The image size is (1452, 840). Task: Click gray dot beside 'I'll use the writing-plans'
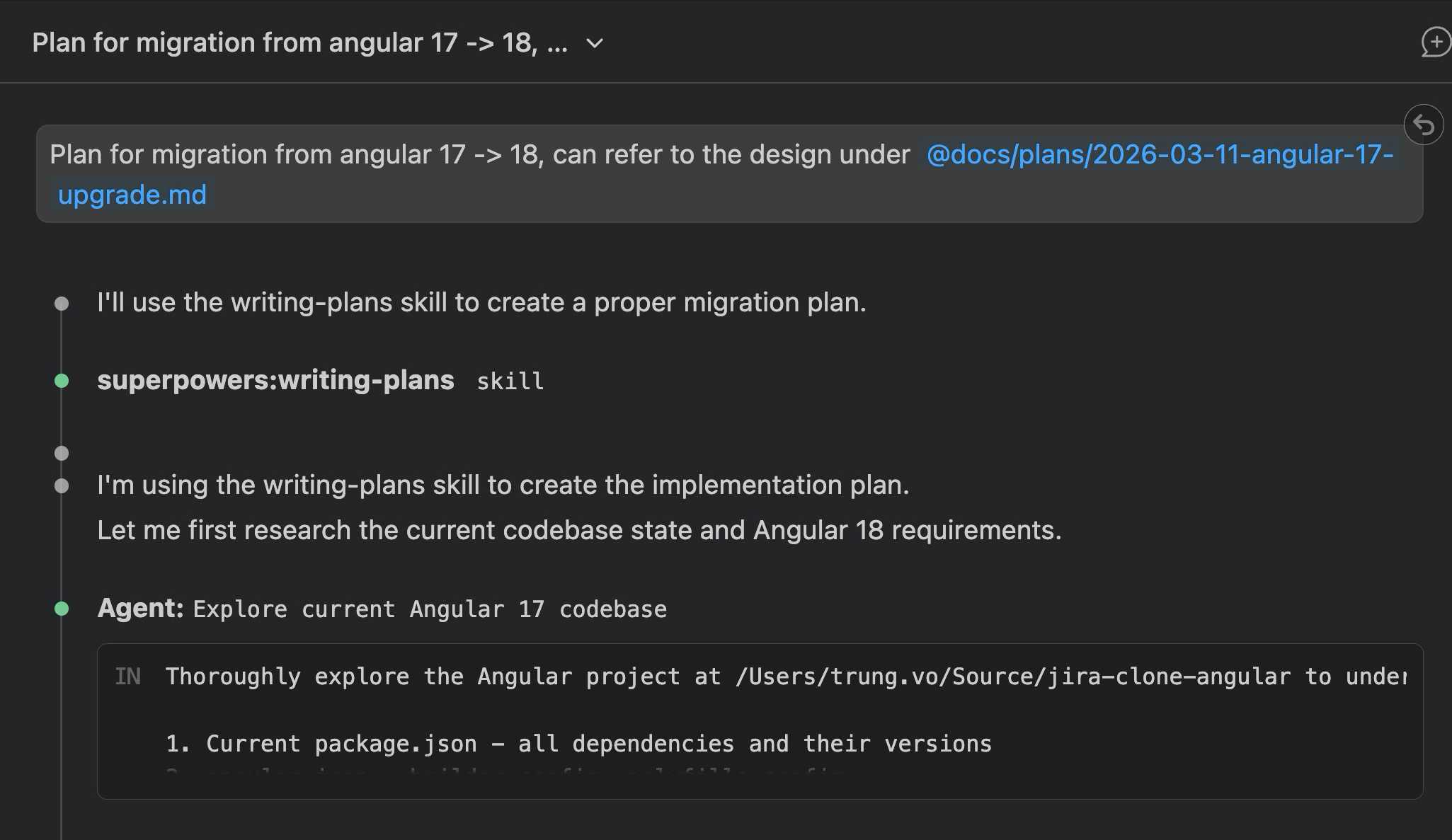[62, 304]
